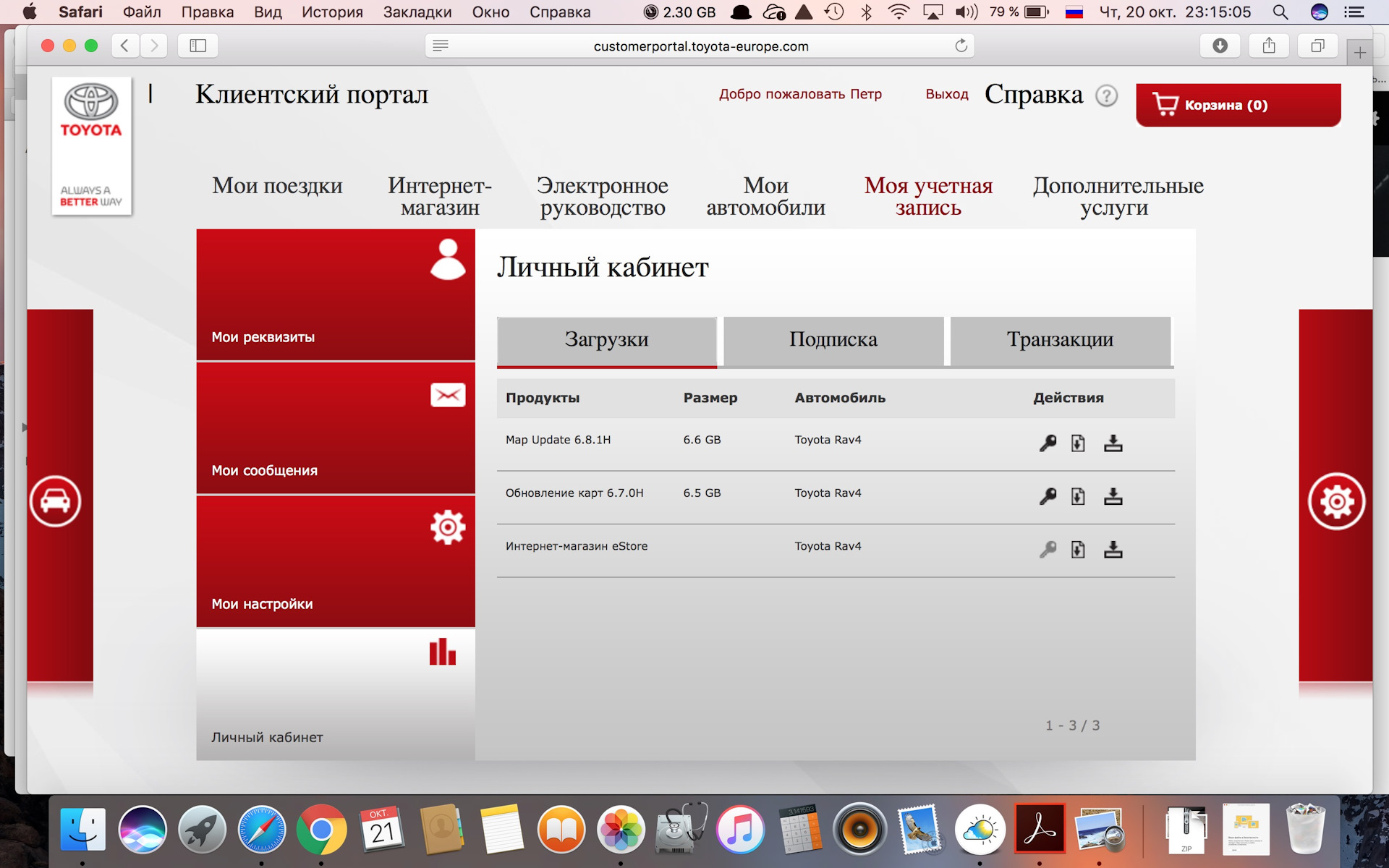Screen dimensions: 1389x868
Task: Click download icon for Map Update 6.8.1H
Action: (x=1113, y=443)
